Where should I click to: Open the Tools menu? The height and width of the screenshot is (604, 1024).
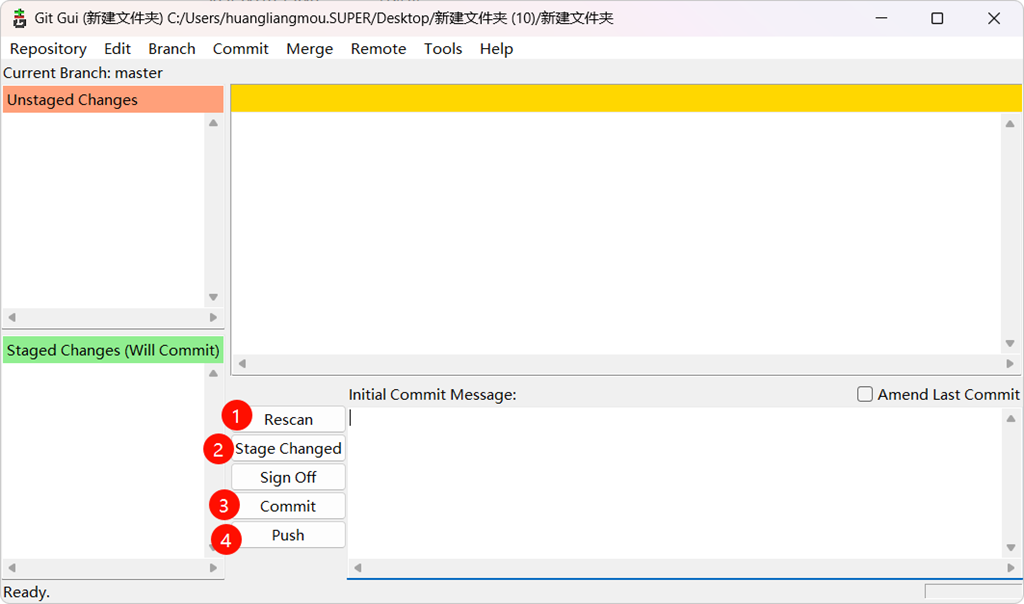pyautogui.click(x=443, y=49)
